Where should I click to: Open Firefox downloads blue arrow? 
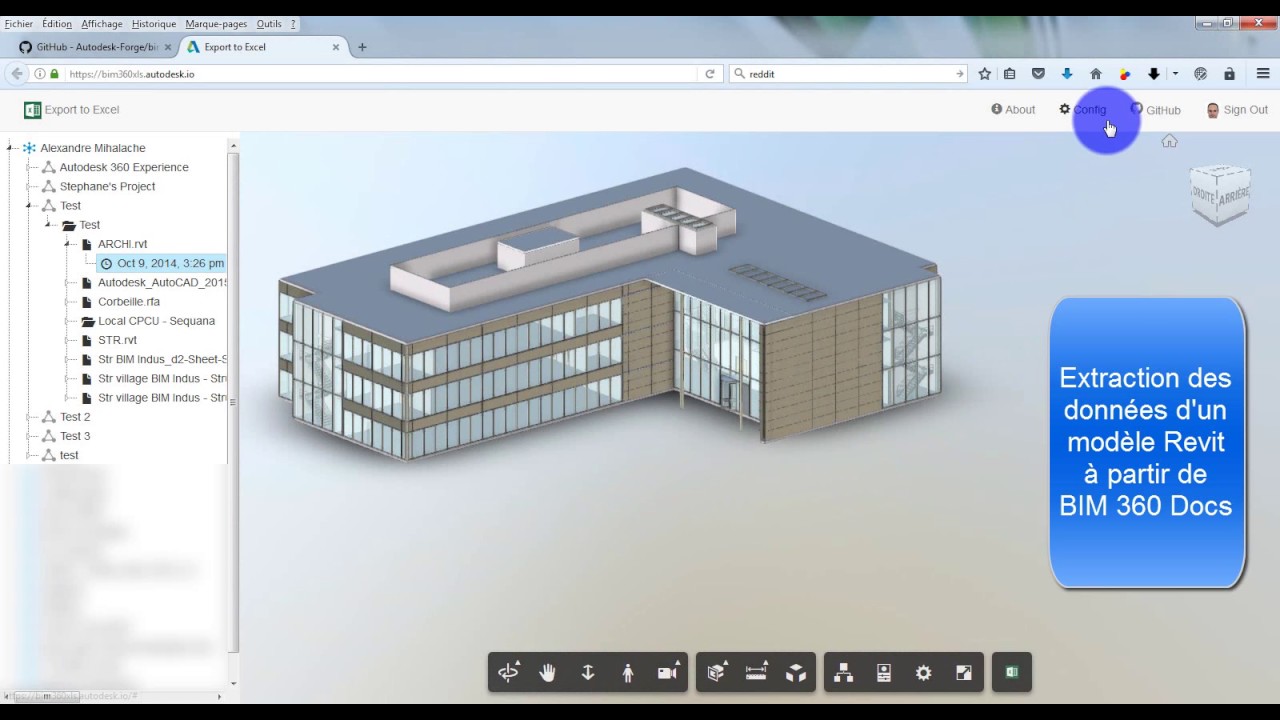pos(1067,74)
